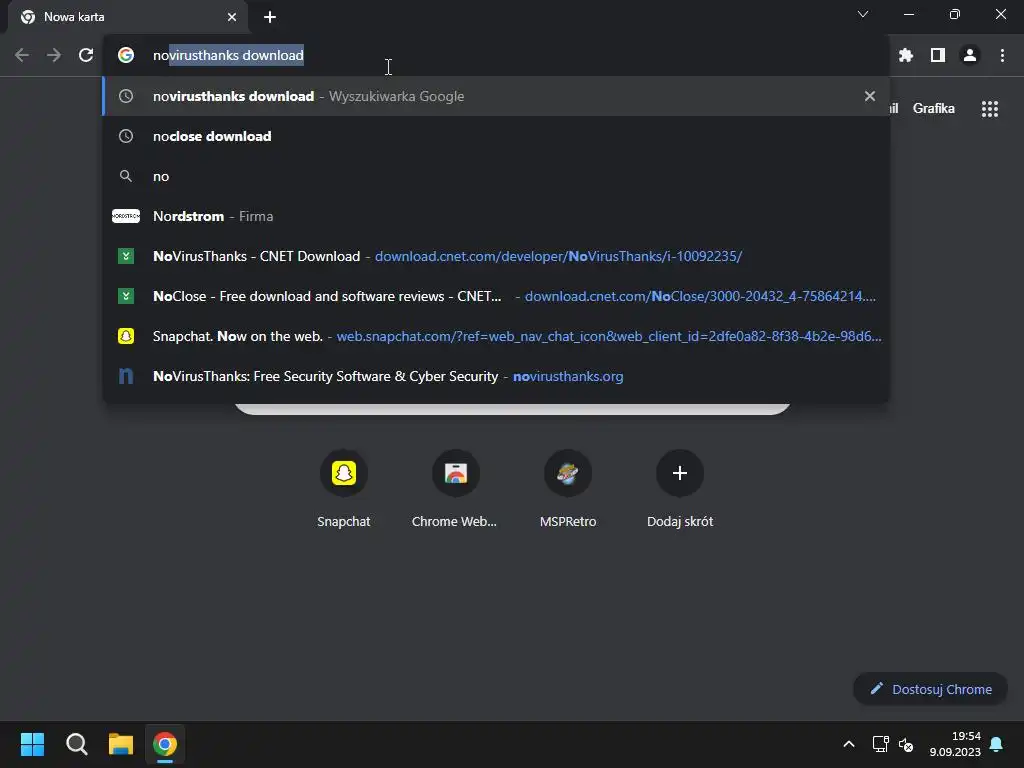Image resolution: width=1024 pixels, height=768 pixels.
Task: Click in the address bar text
Action: (x=228, y=56)
